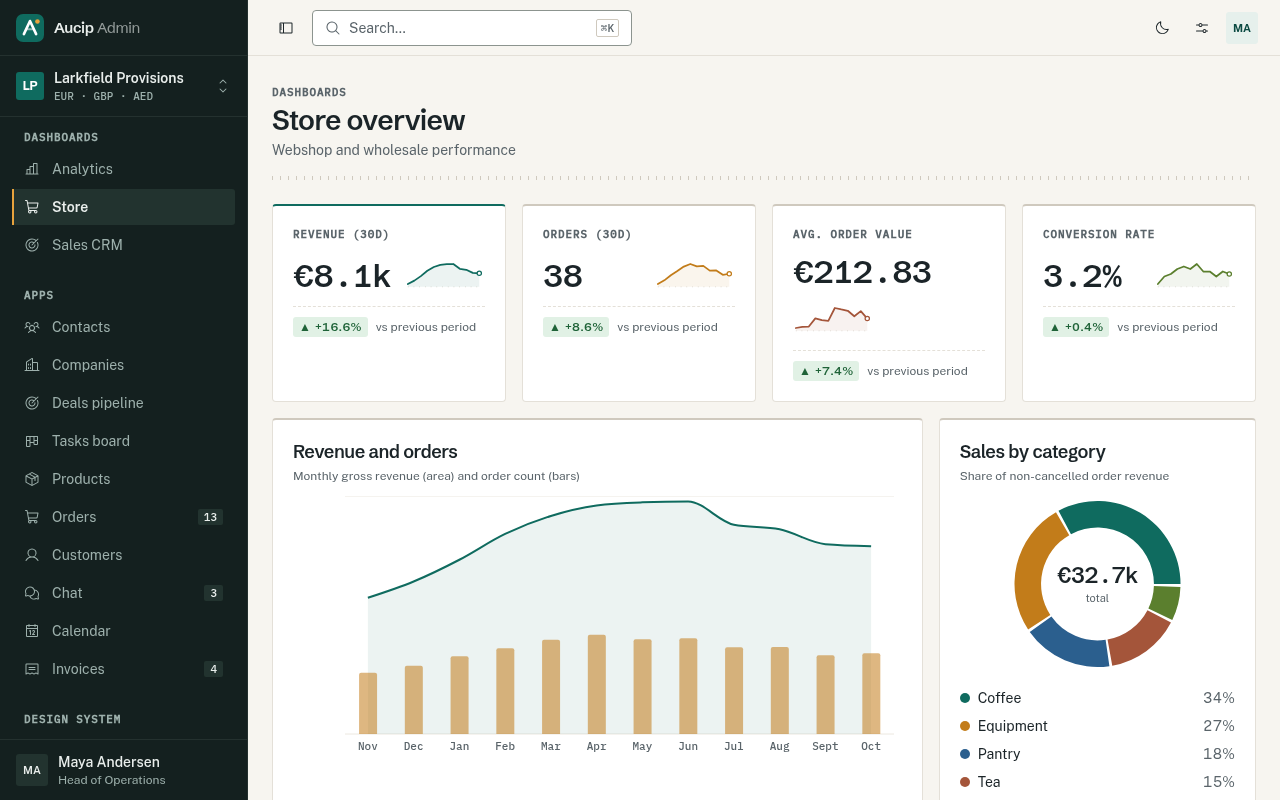Click the Avg. Order Value card

889,303
